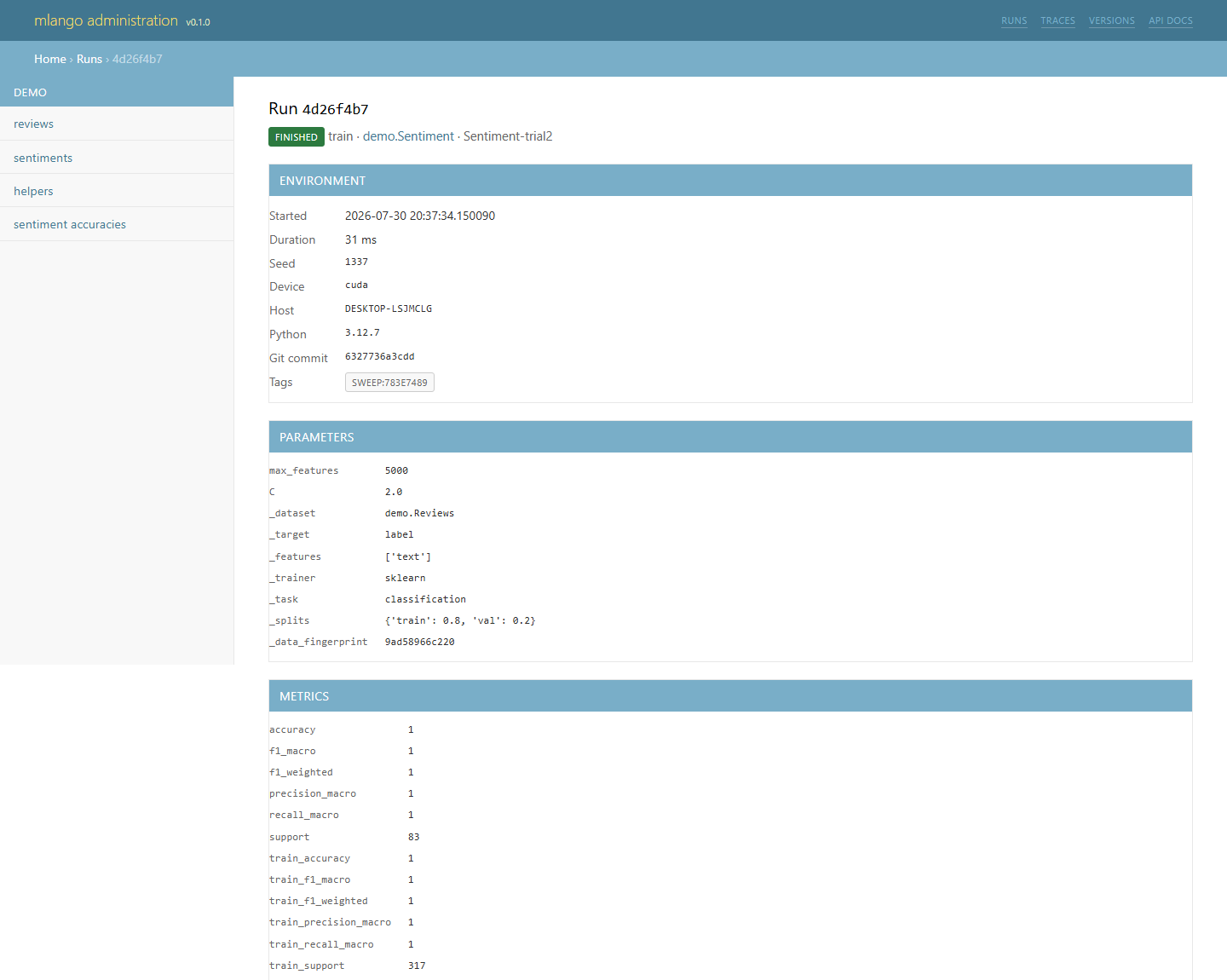Screen dimensions: 1227x980
Task: Open sentiment accuracies sidebar entry
Action: point(117,224)
